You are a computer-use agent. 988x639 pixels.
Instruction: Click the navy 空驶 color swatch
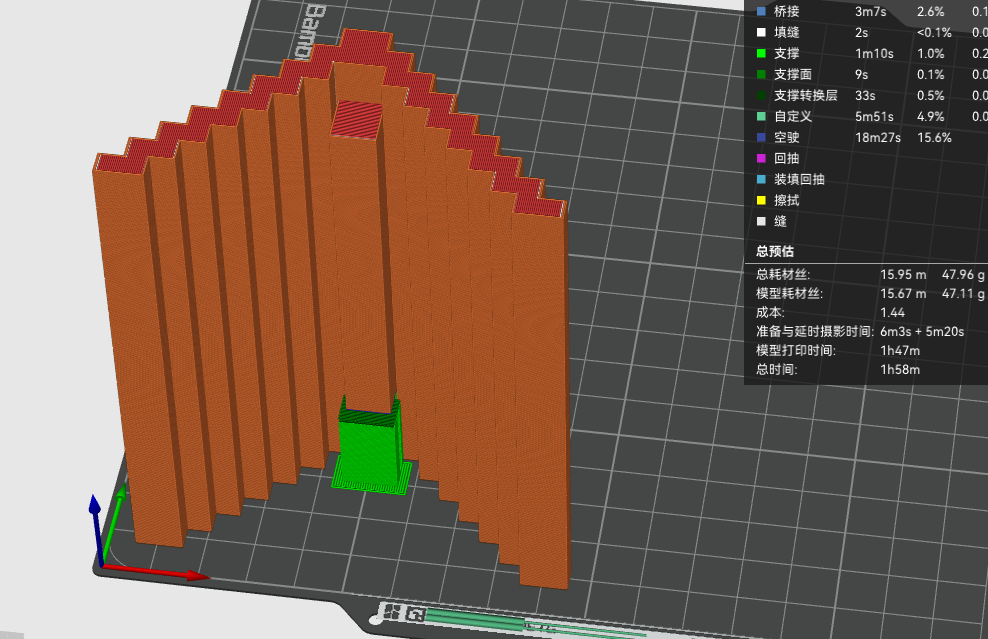[x=761, y=137]
